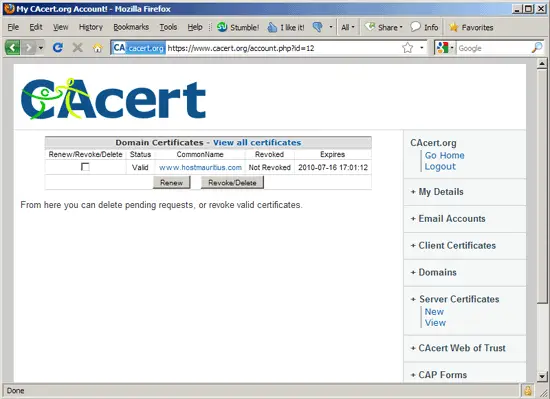The height and width of the screenshot is (399, 550).
Task: Open the All topics dropdown
Action: coord(348,27)
